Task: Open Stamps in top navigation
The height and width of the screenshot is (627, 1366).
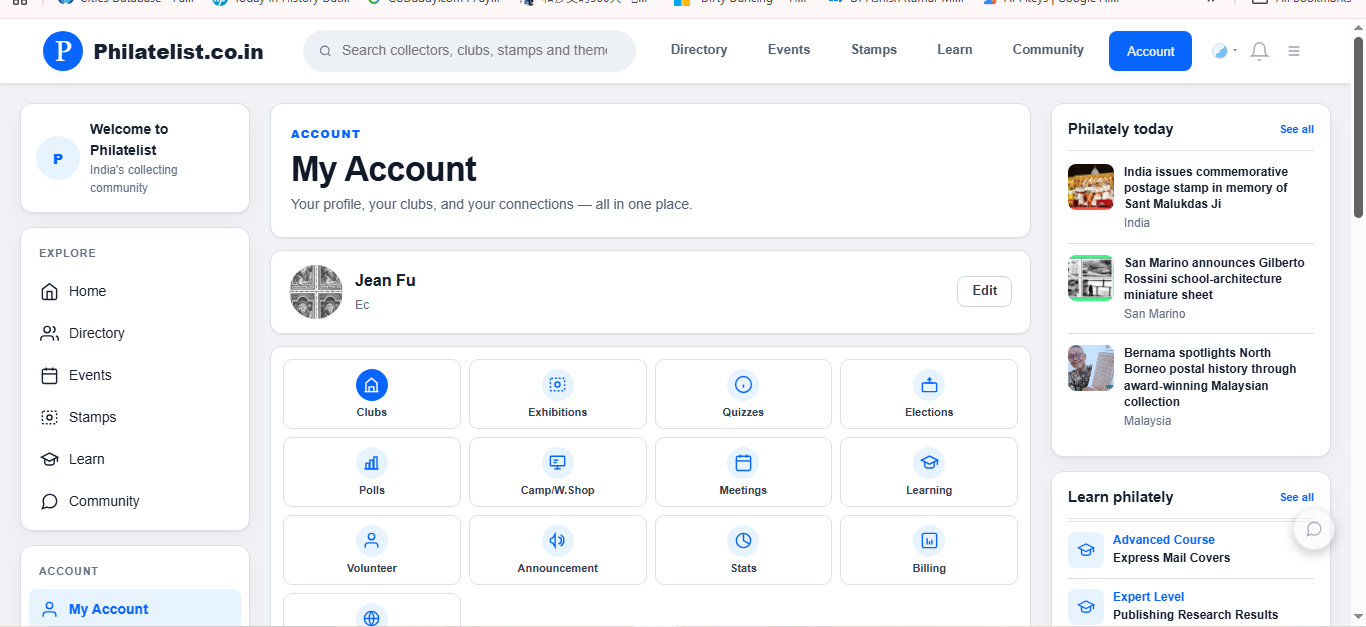Action: tap(874, 50)
